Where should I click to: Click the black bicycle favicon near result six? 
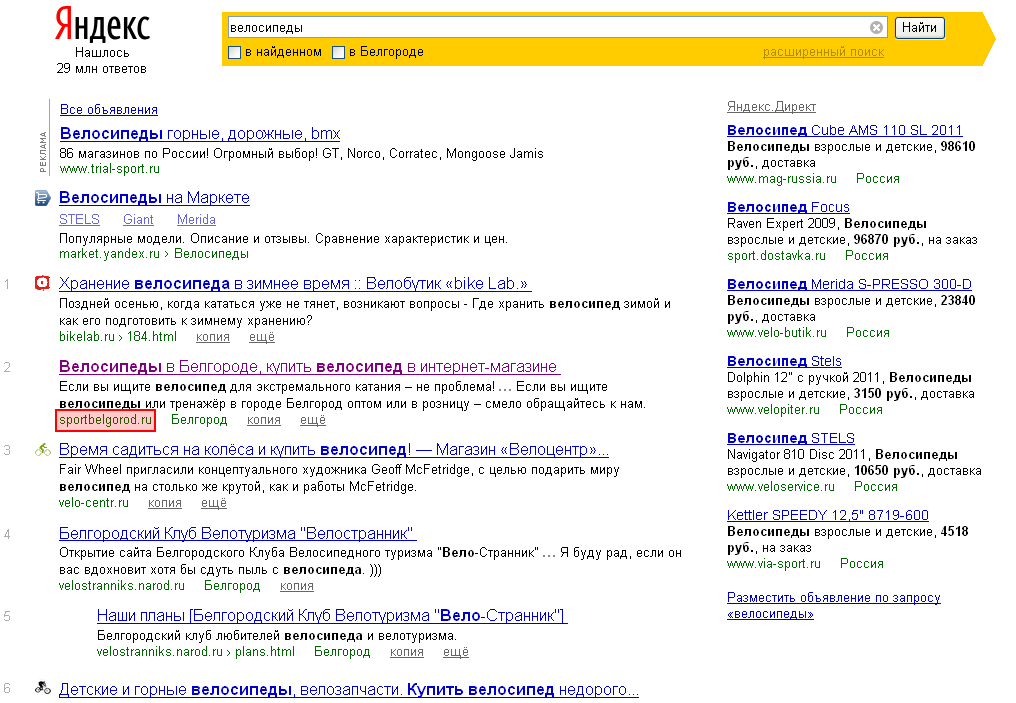(x=42, y=688)
